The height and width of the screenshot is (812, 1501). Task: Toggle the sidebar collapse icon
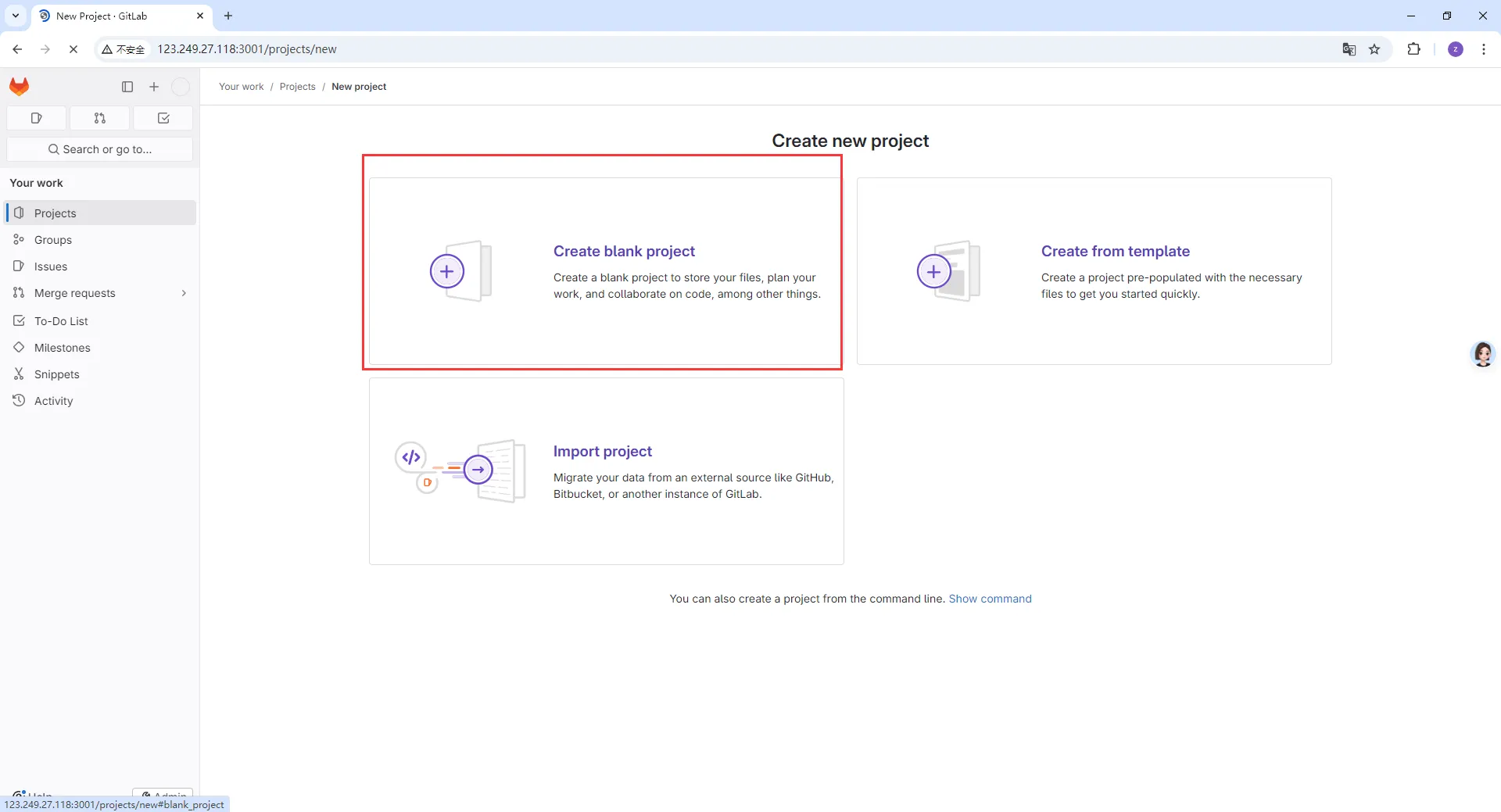pos(127,87)
